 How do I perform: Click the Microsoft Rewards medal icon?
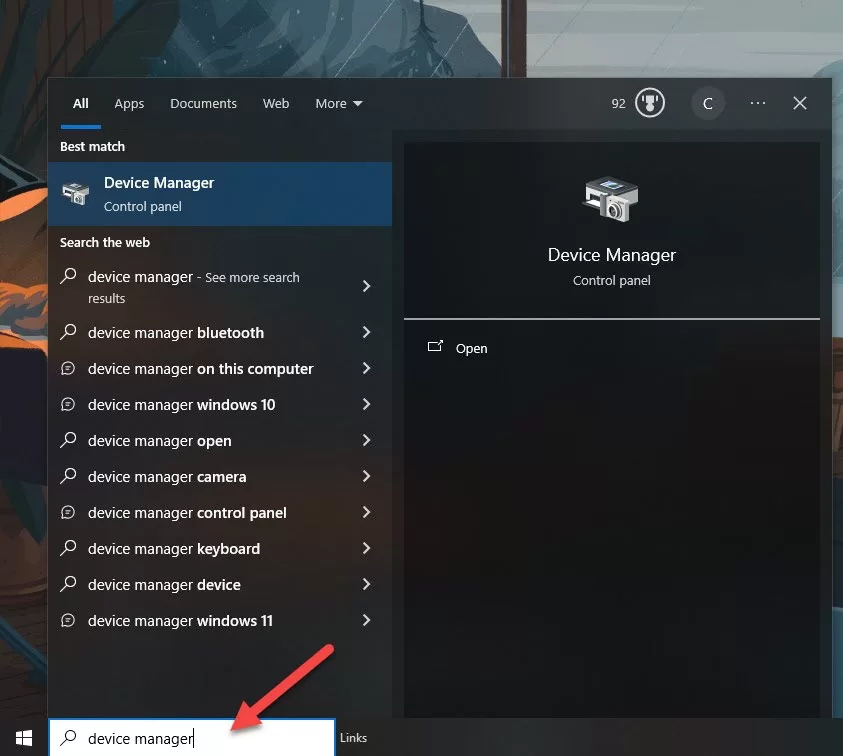click(x=650, y=104)
